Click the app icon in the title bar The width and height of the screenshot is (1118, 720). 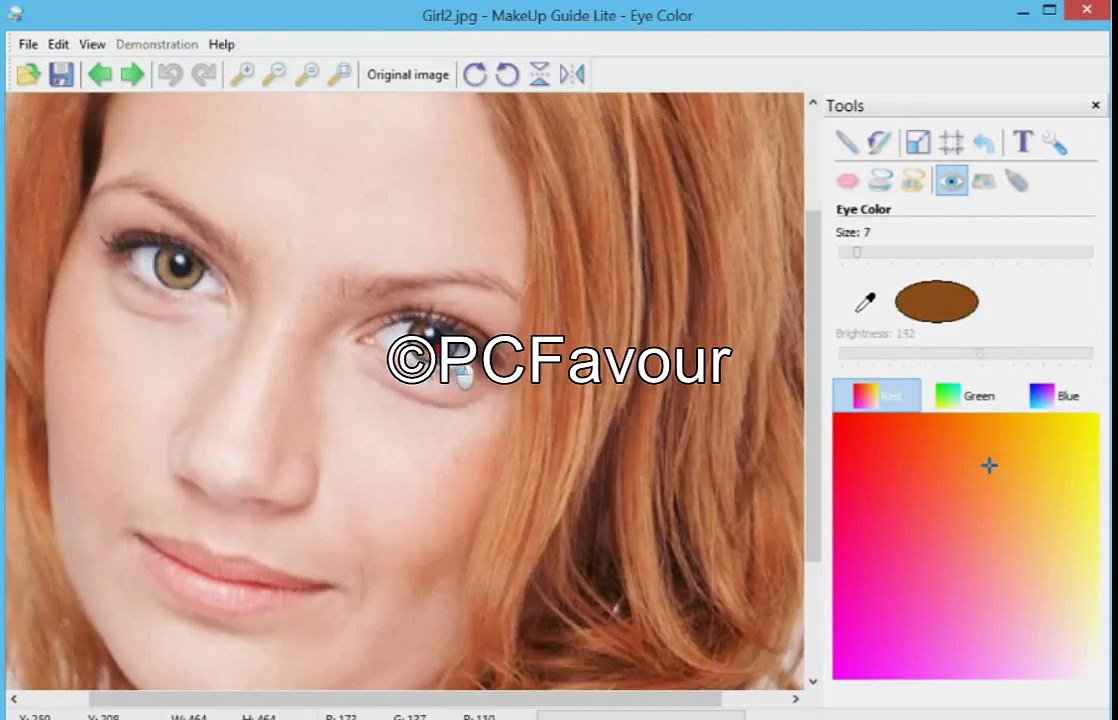coord(14,14)
